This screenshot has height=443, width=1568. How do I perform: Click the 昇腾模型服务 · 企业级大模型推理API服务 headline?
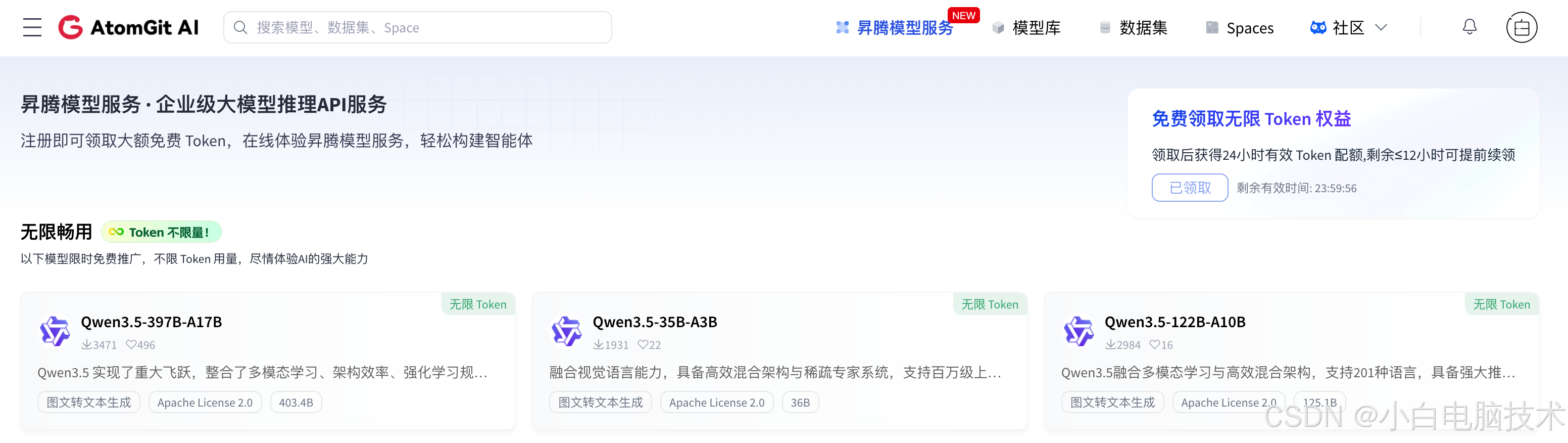(x=204, y=105)
